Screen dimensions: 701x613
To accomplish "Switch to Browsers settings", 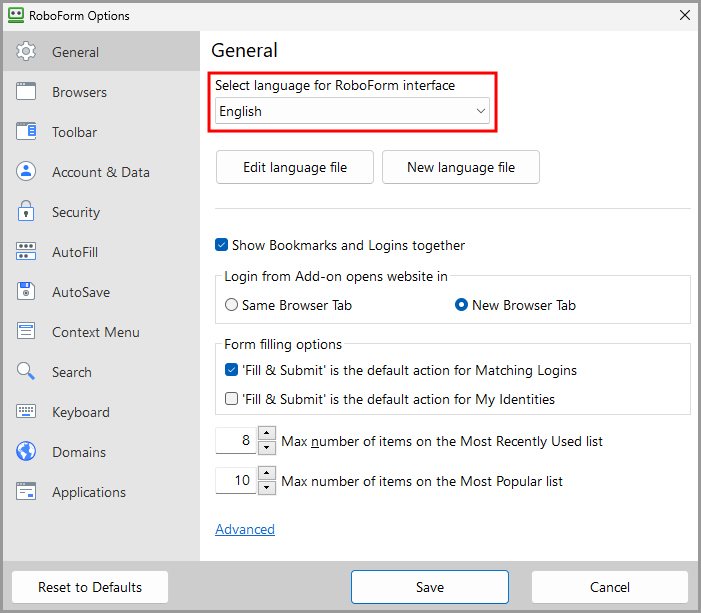I will coord(101,92).
